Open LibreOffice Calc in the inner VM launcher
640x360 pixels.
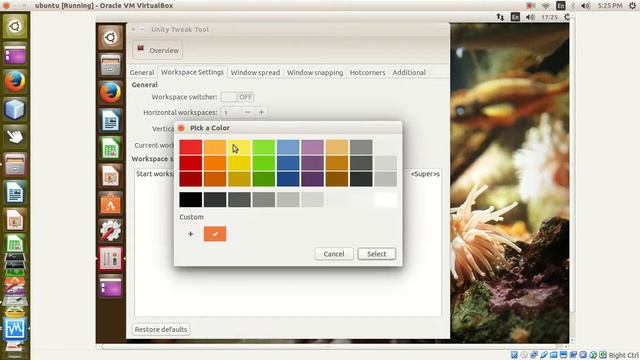110,148
